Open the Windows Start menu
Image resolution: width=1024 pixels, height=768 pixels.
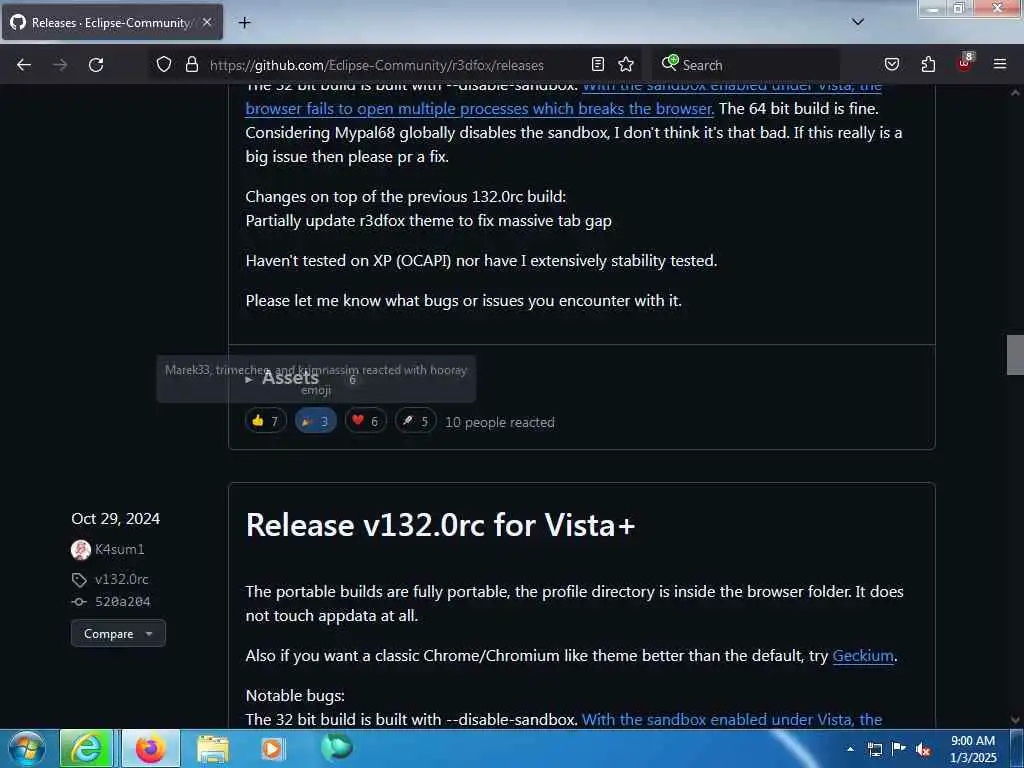point(27,748)
